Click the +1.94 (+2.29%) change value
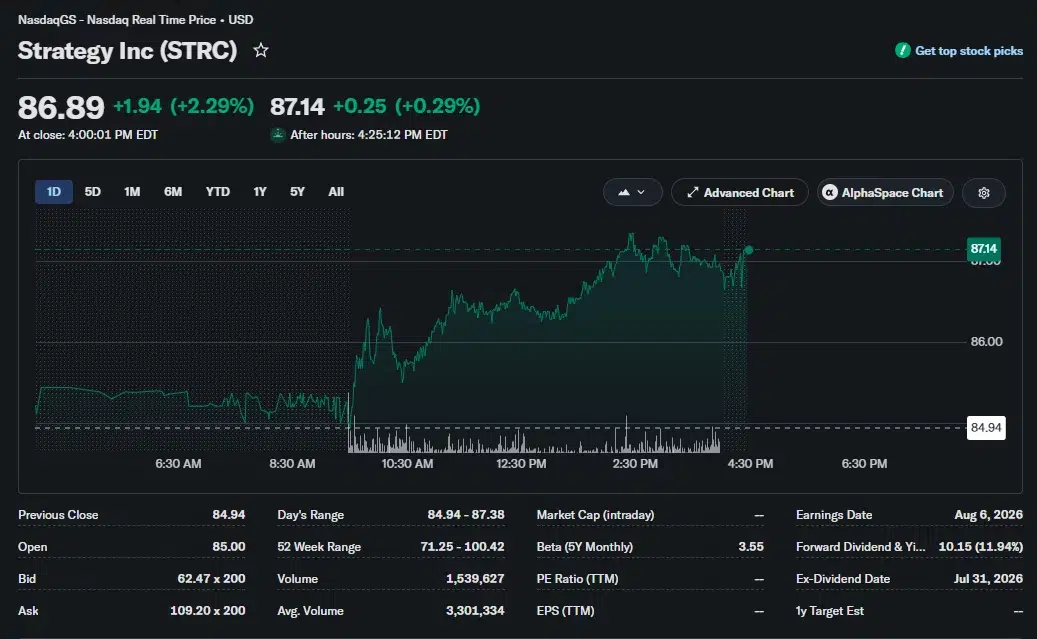This screenshot has height=639, width=1037. point(184,106)
